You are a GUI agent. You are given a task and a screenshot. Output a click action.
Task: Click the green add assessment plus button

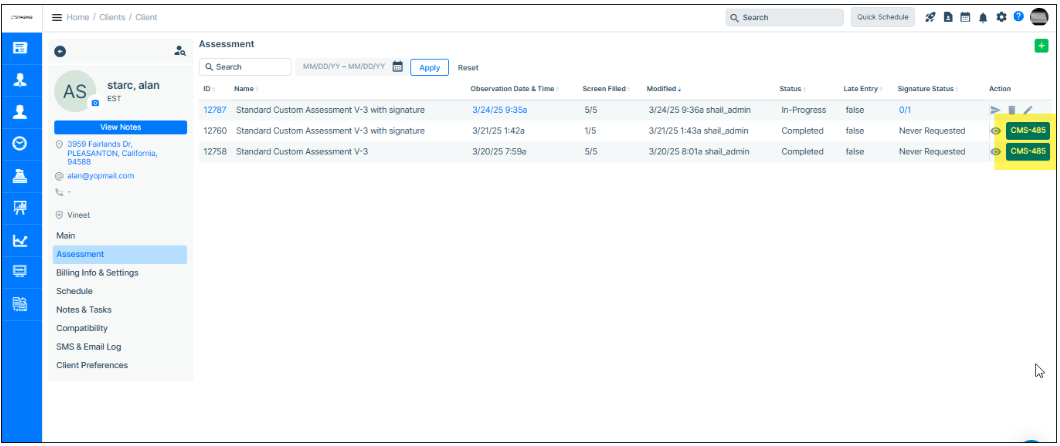click(x=1041, y=46)
